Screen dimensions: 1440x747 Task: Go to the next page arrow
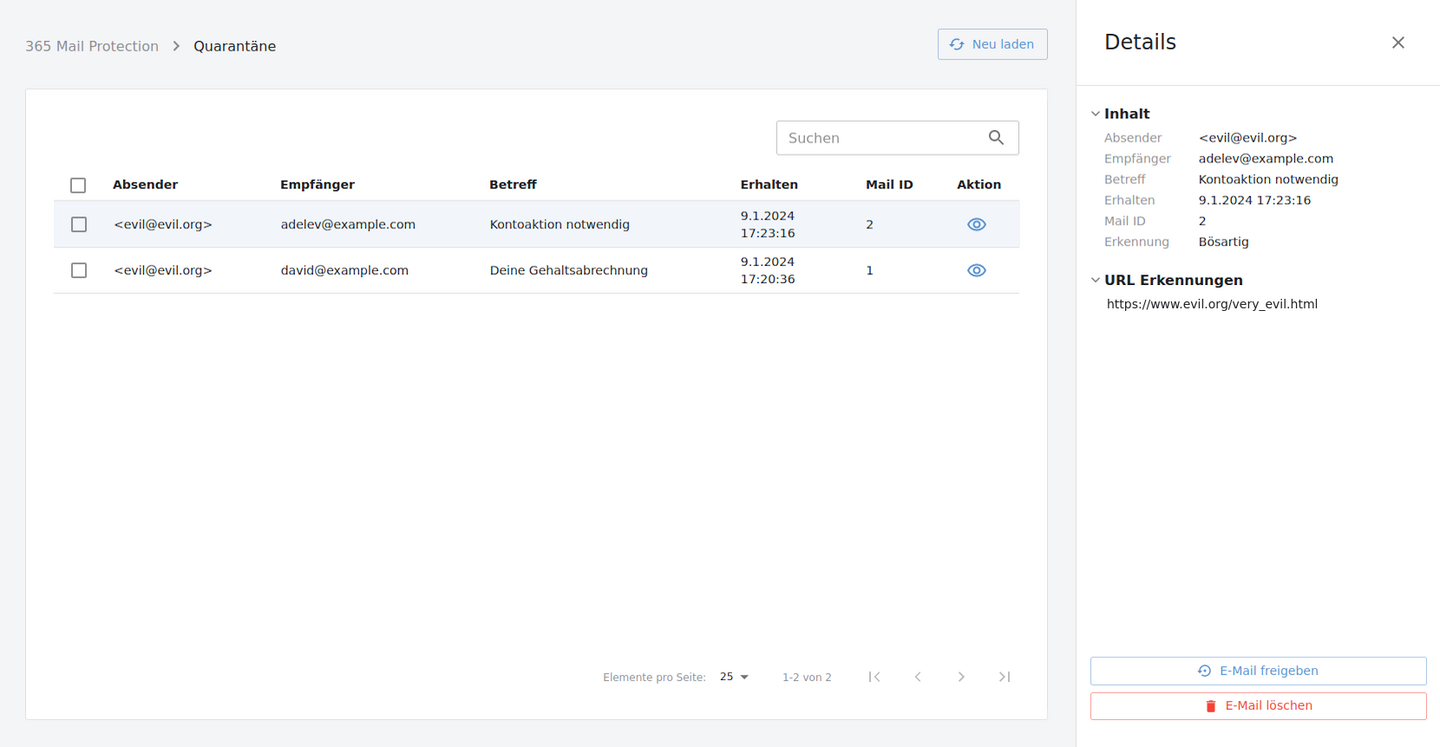click(x=961, y=677)
